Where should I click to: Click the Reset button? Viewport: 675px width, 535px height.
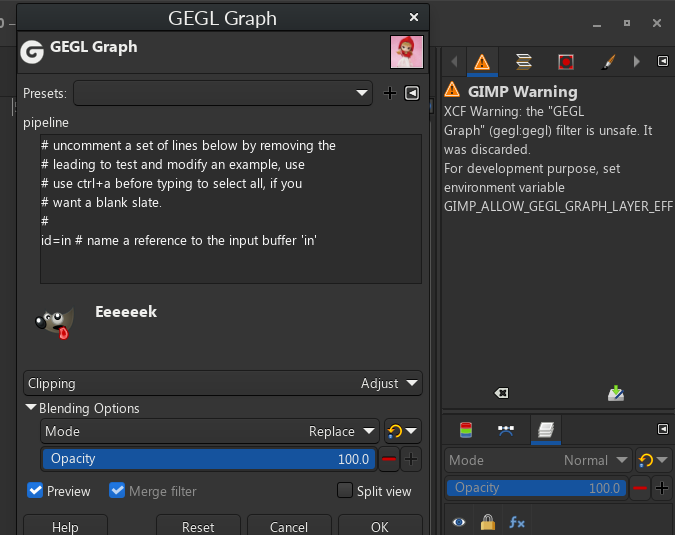tap(198, 526)
